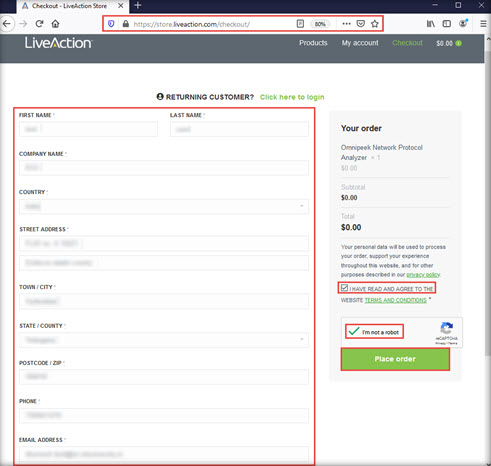Screen dimensions: 491x466
Task: Bookmark this page with the star icon
Action: point(375,24)
